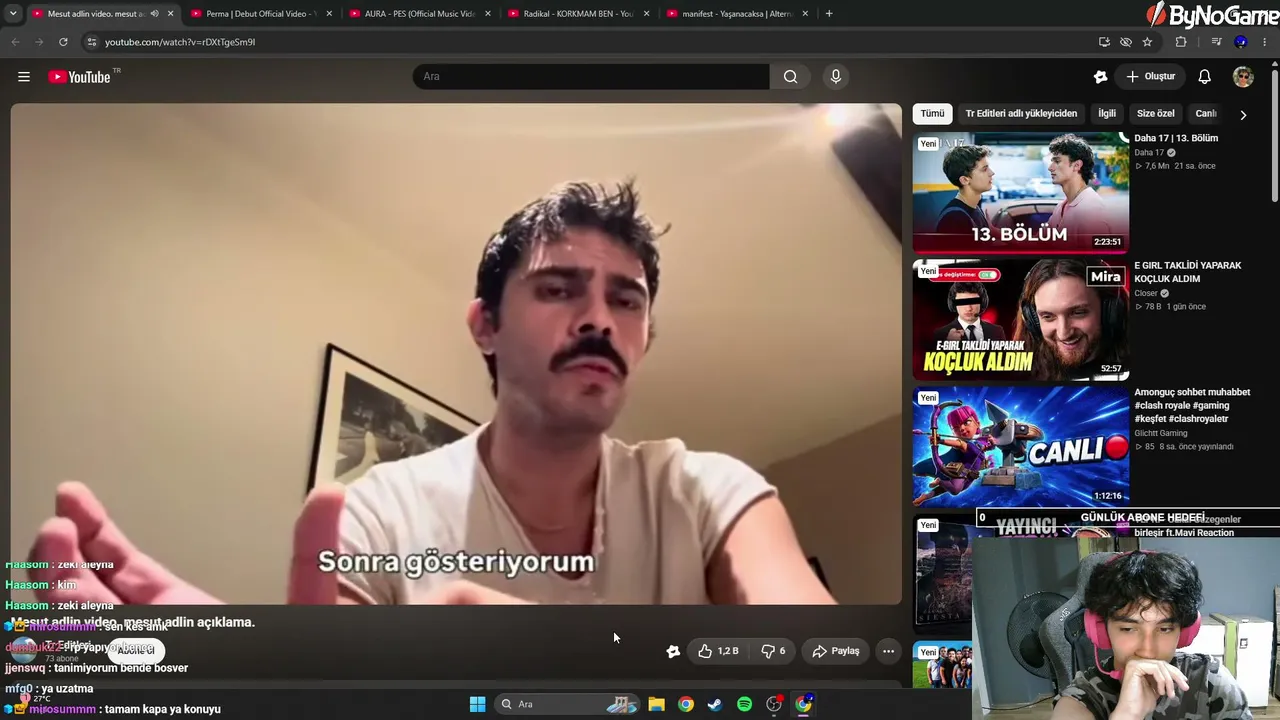This screenshot has height=720, width=1280.
Task: Click the Paylaş share button
Action: click(x=835, y=651)
